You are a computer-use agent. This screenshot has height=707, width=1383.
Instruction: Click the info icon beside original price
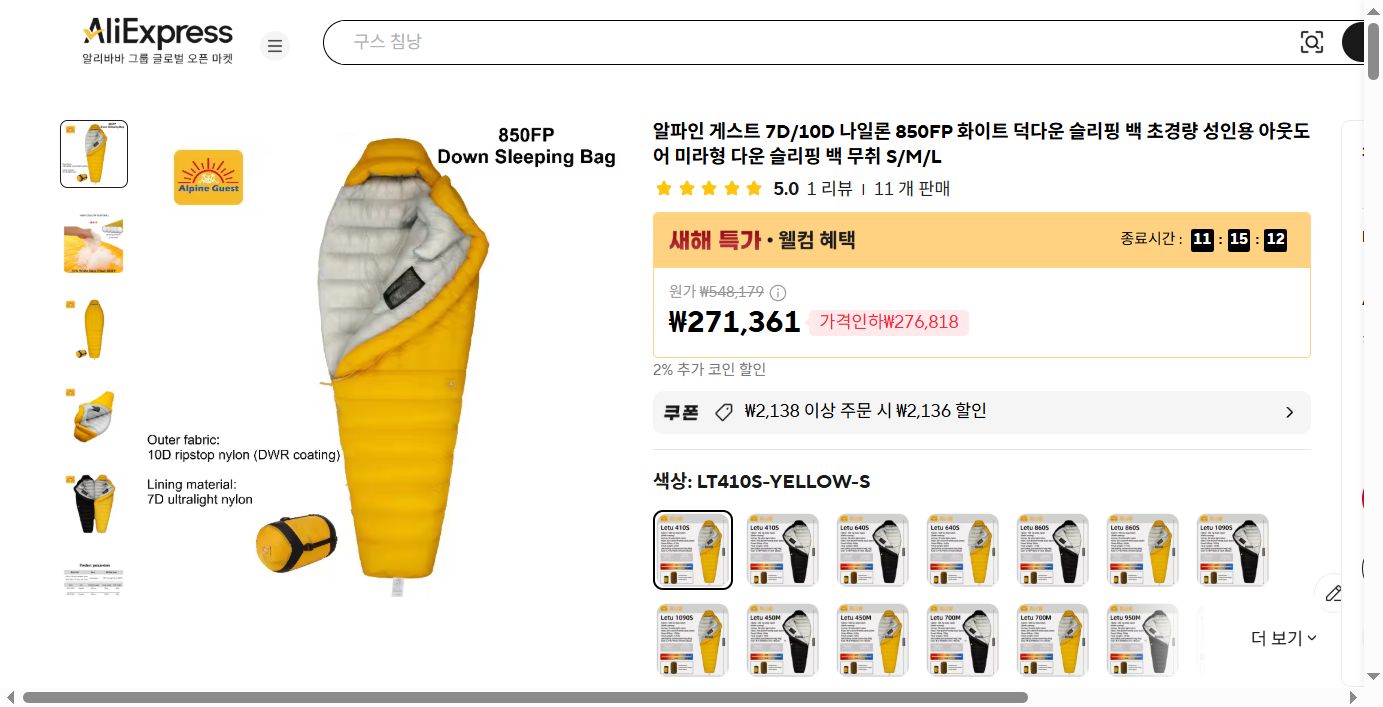778,293
